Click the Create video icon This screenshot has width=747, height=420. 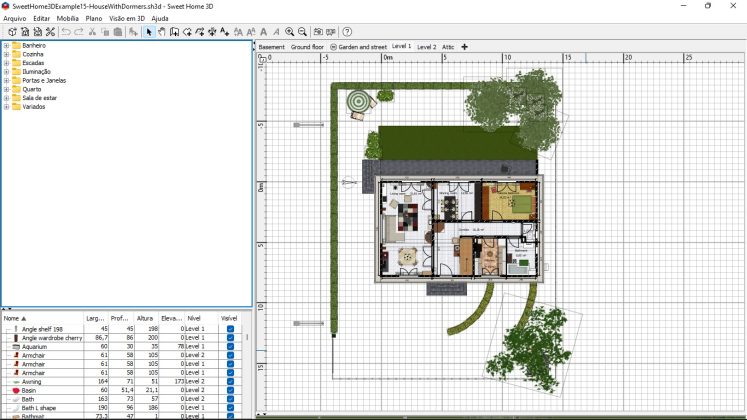(330, 32)
